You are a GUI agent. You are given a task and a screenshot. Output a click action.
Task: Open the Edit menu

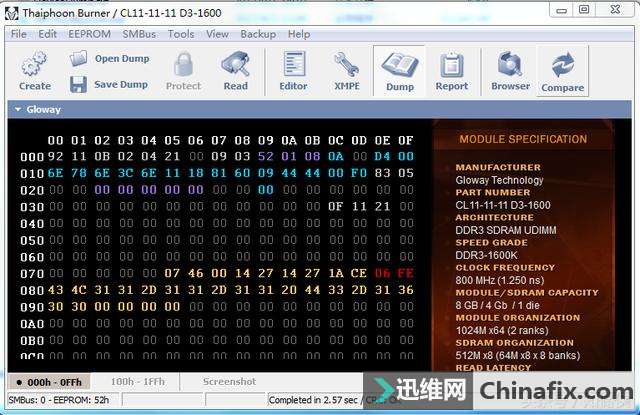coord(47,34)
